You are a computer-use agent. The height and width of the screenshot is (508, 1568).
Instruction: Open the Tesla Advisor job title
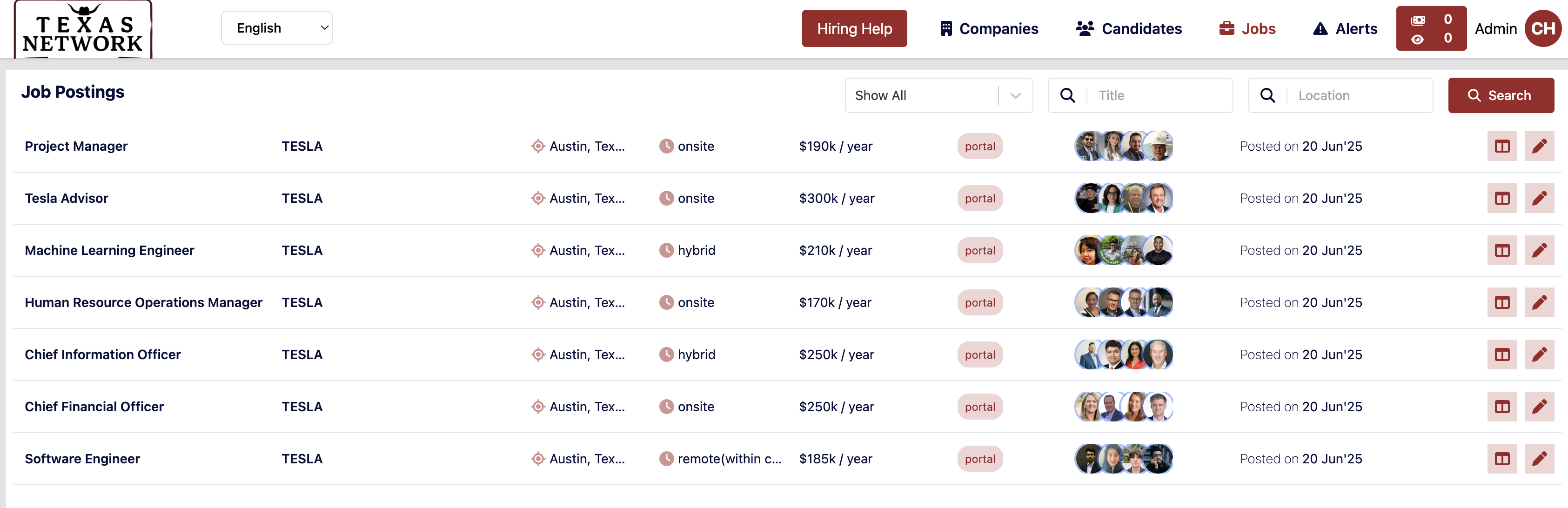[x=67, y=198]
